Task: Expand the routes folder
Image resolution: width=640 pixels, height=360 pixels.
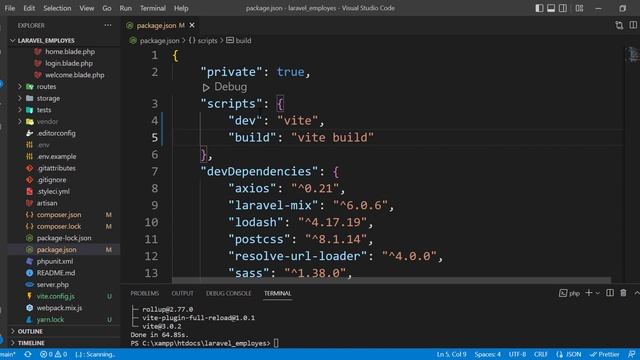Action: [x=46, y=87]
